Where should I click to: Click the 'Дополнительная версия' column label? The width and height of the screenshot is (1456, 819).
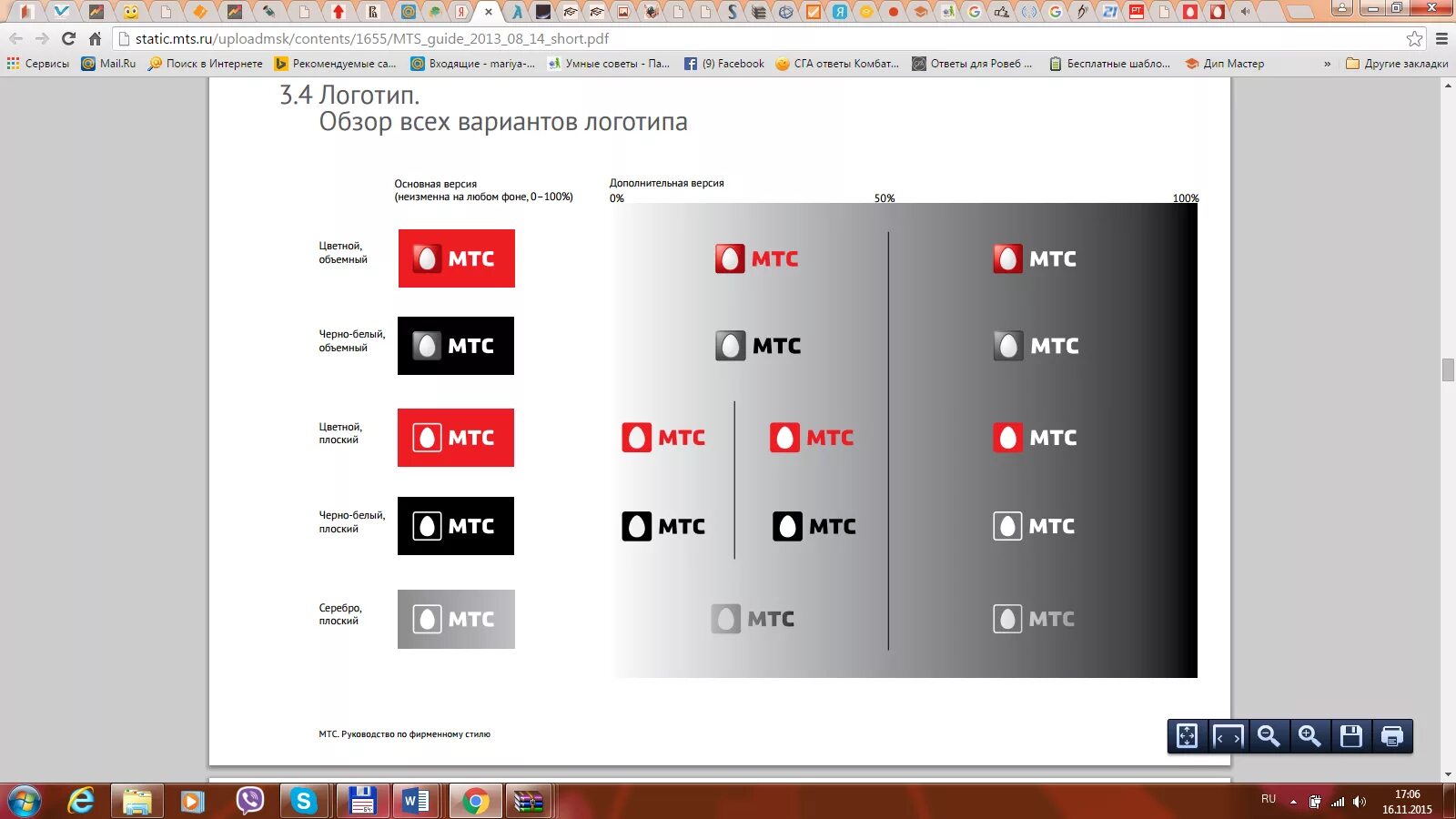[667, 183]
